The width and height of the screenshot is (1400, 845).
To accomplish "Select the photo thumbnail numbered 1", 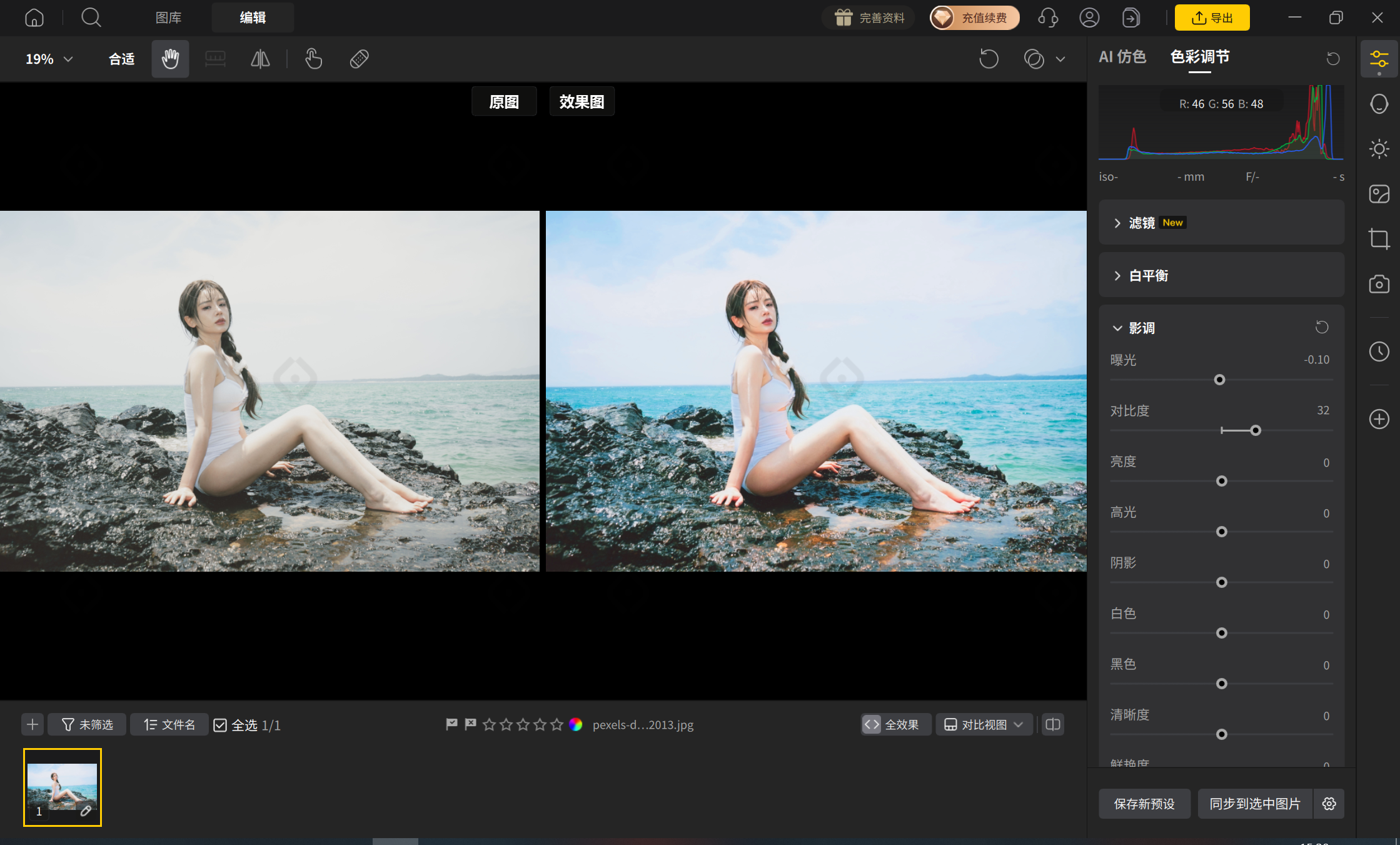I will [62, 787].
